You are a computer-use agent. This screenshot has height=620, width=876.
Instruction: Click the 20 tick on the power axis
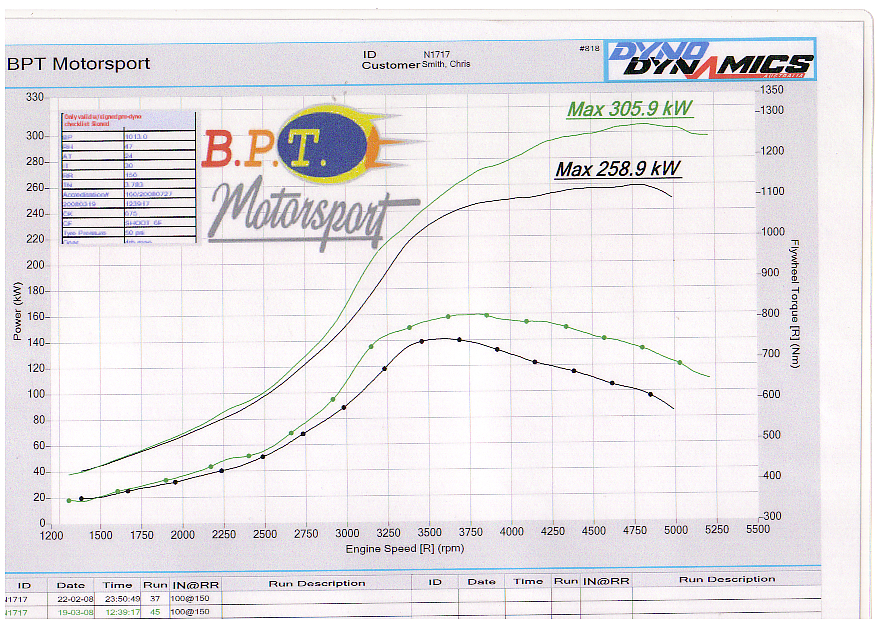point(38,498)
